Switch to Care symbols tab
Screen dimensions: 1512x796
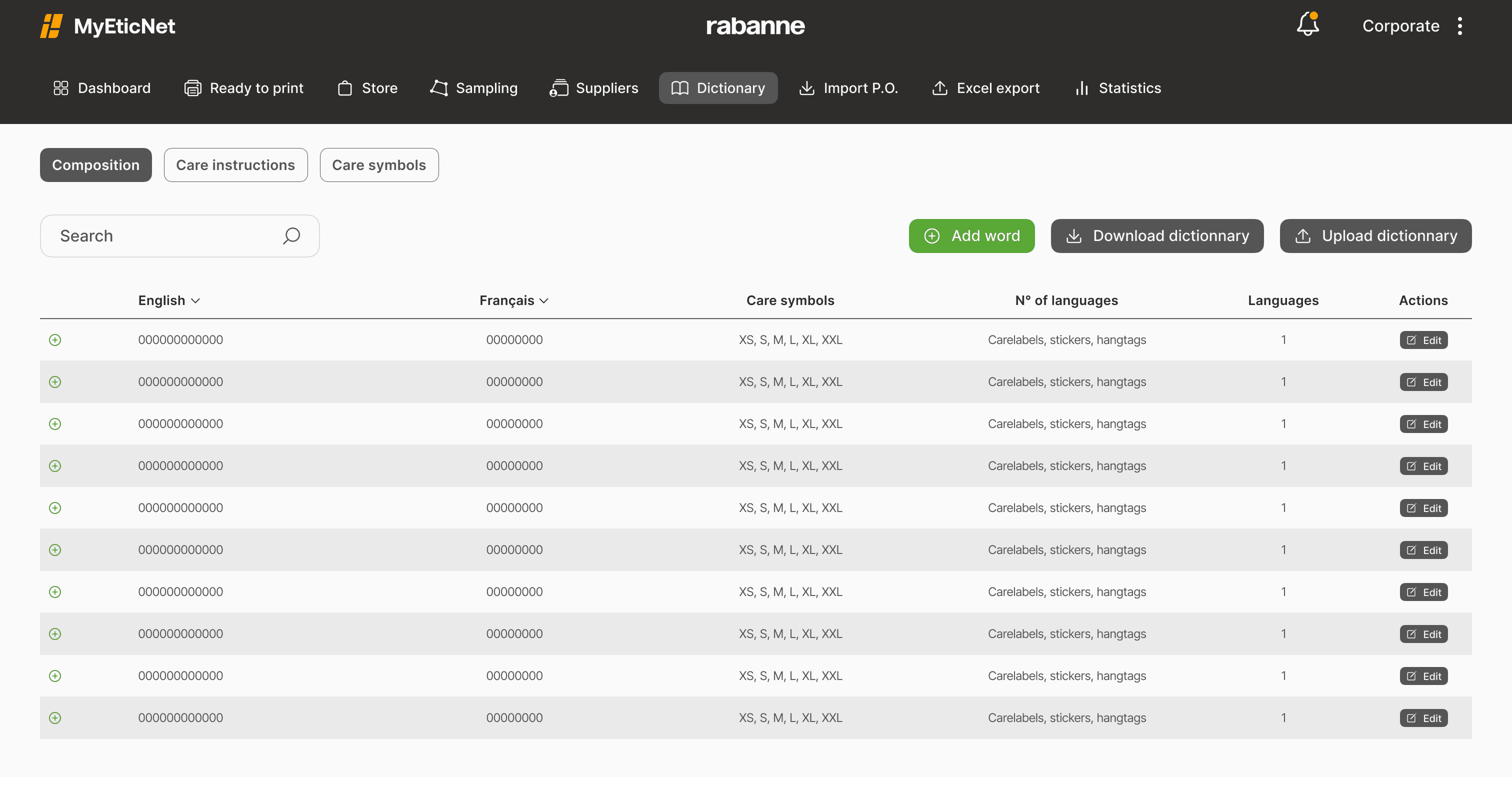coord(378,165)
